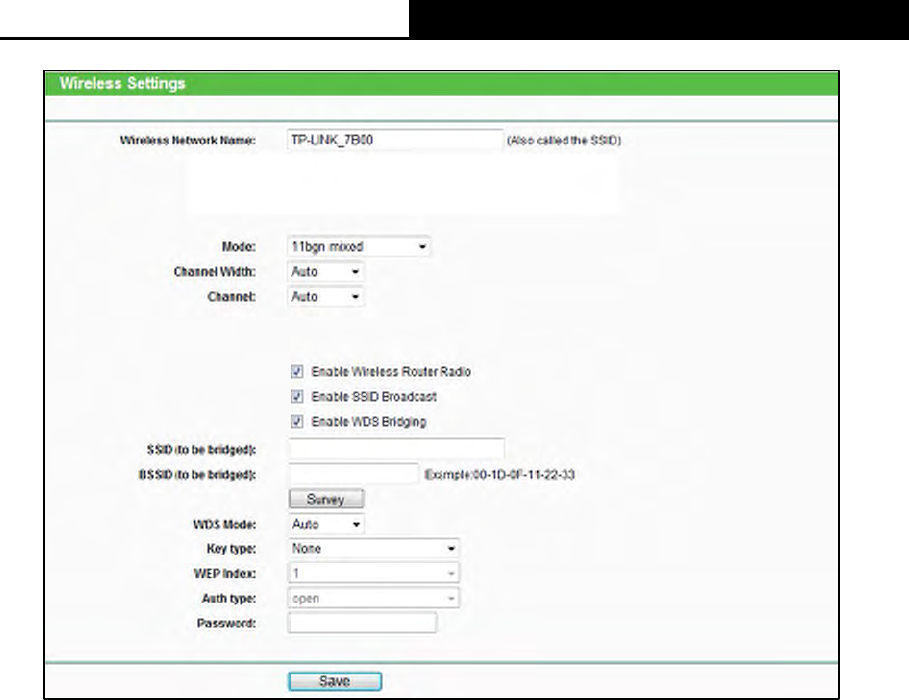The height and width of the screenshot is (700, 909).
Task: Open the Channel dropdown set to Auto
Action: (326, 296)
